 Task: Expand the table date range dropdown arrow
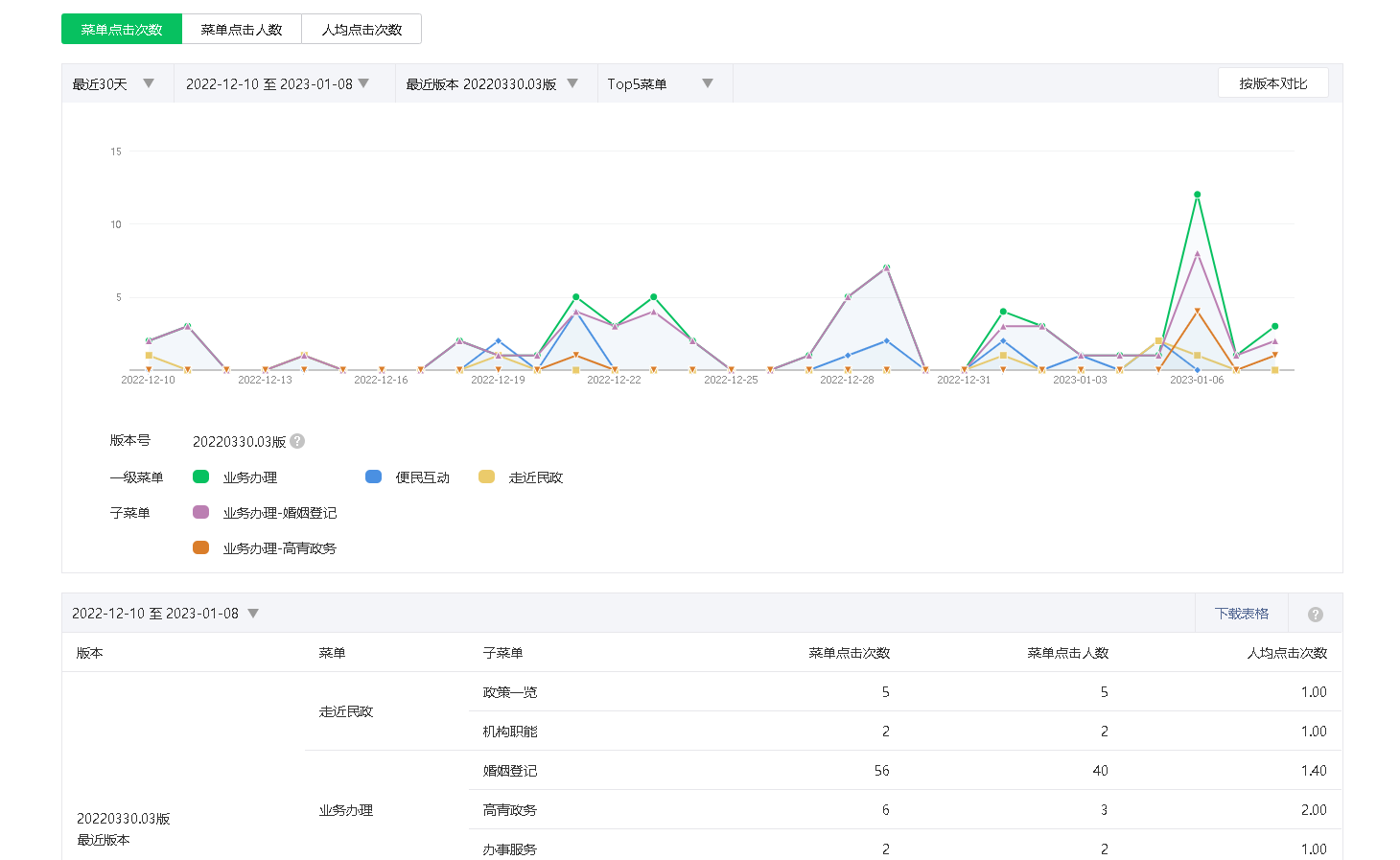(253, 614)
